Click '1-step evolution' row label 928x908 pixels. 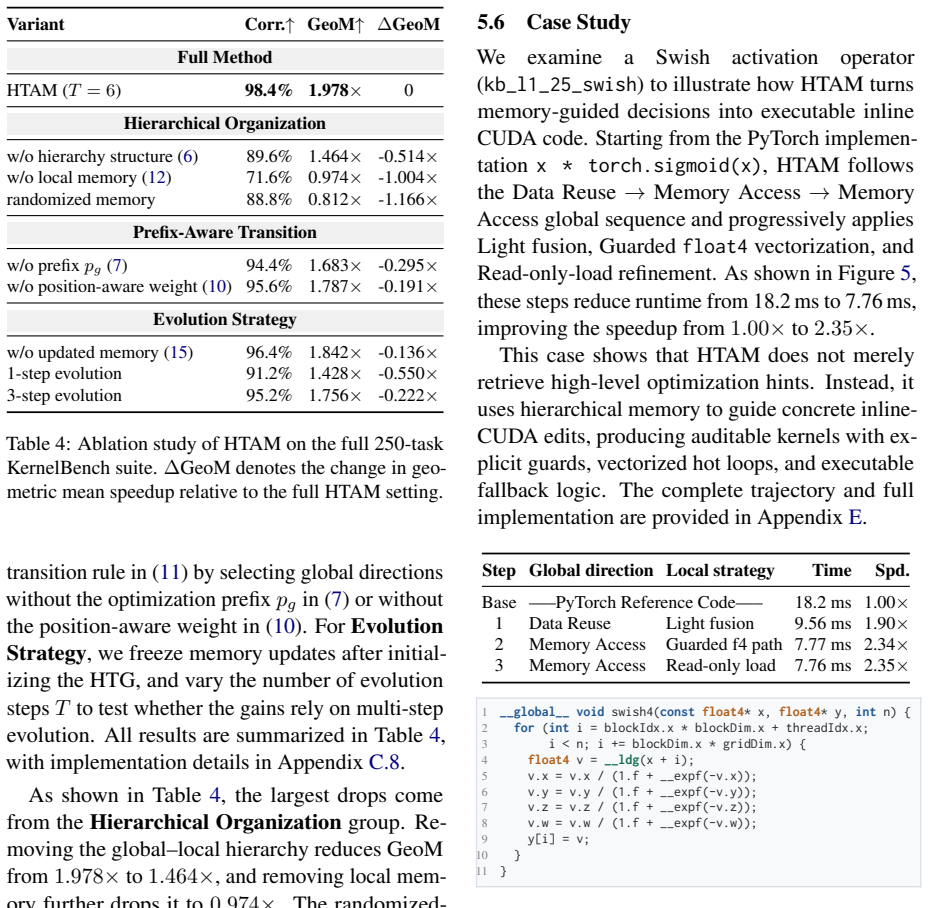(64, 373)
